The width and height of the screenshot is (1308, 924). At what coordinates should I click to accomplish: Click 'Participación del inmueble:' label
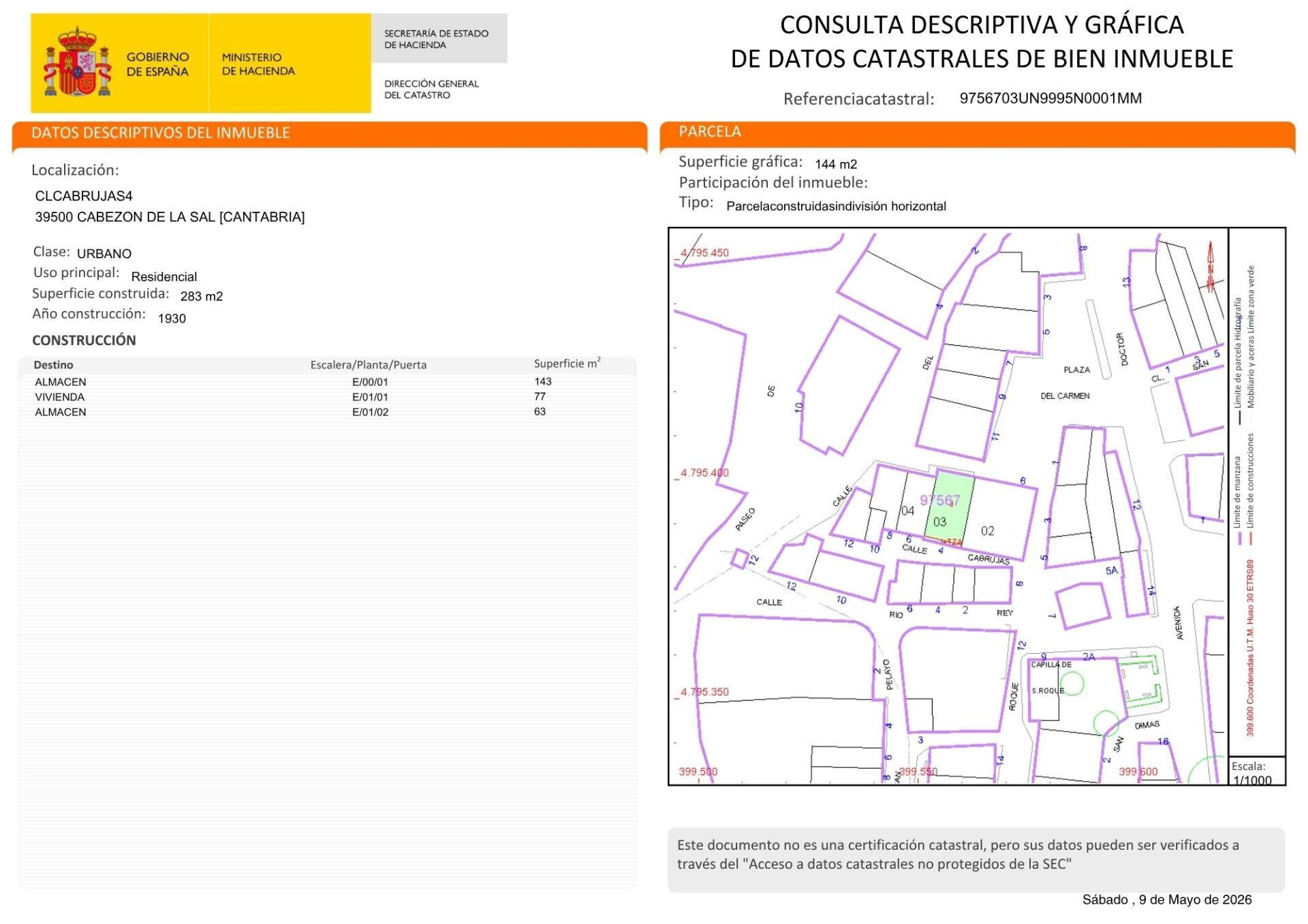coord(773,182)
